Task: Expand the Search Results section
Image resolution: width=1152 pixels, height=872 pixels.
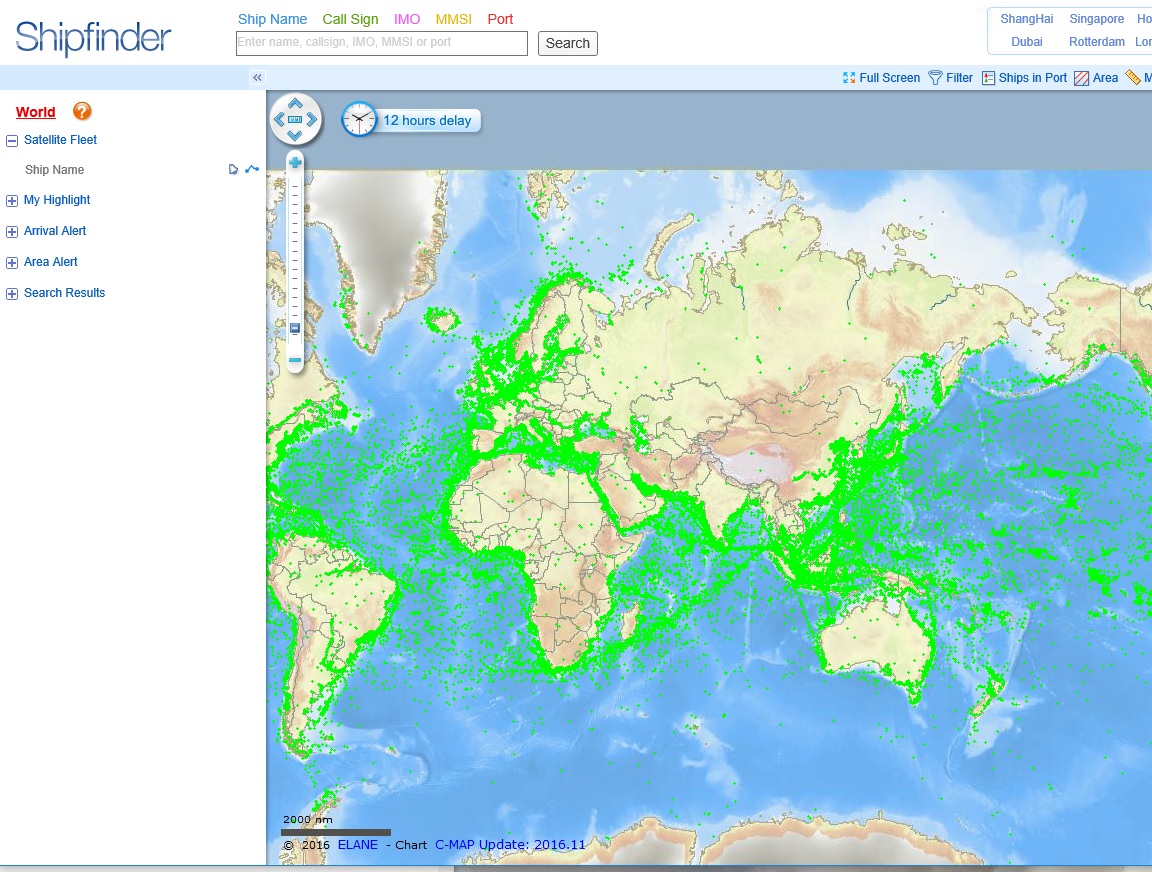Action: (x=12, y=294)
